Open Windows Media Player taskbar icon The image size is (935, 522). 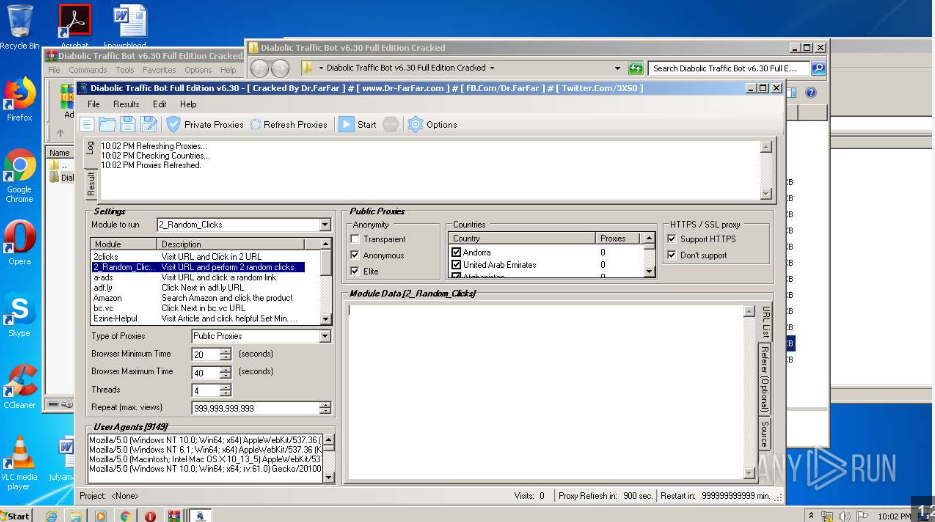coord(100,516)
